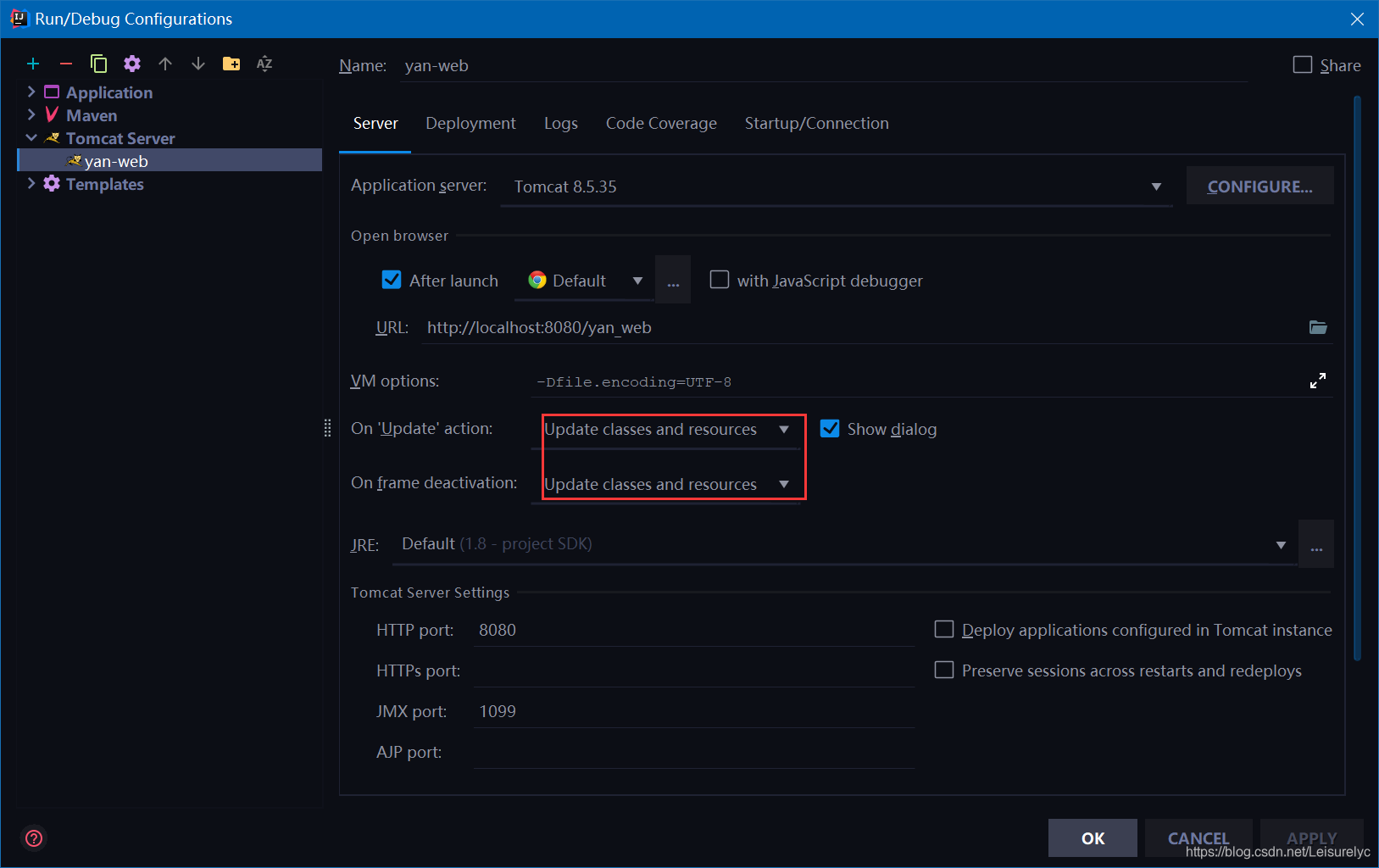
Task: Uncheck the After launch checkbox
Action: coord(392,280)
